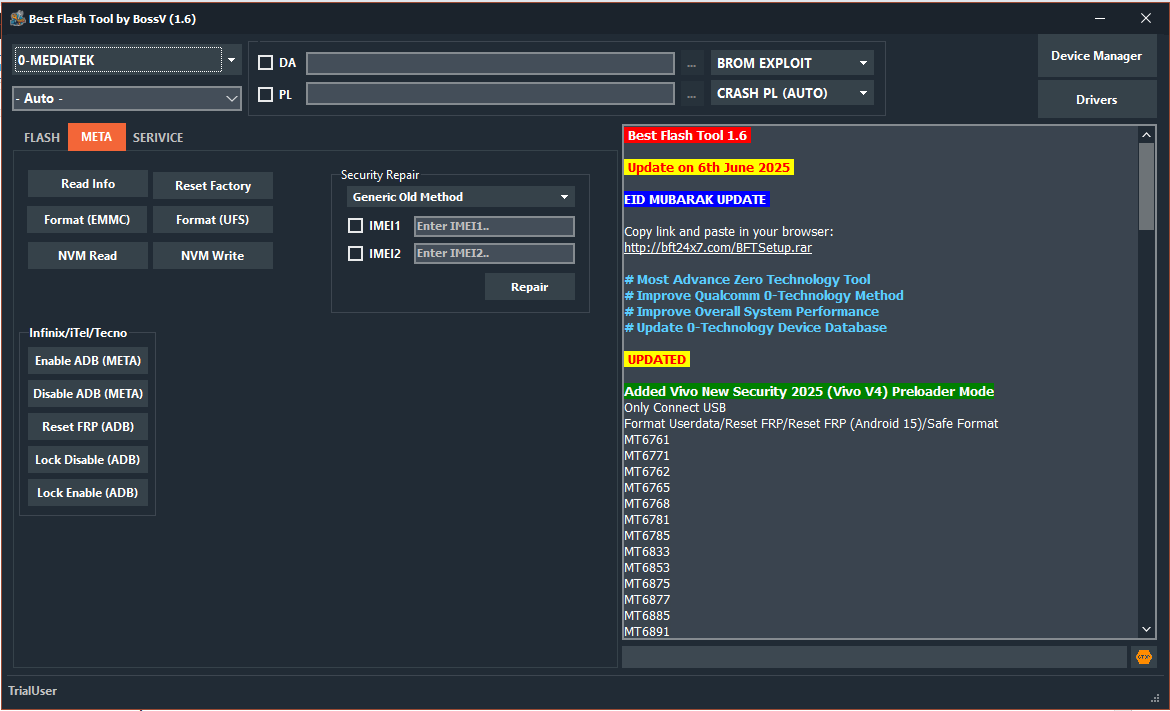1170x711 pixels.
Task: Click 'Added Vivo New Security 2025' green line
Action: [x=809, y=392]
